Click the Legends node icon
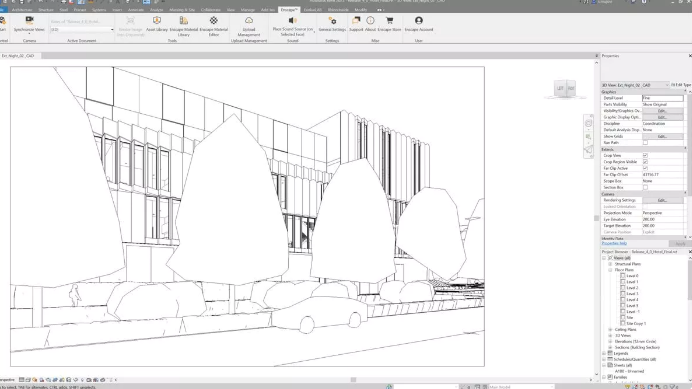 pyautogui.click(x=610, y=353)
